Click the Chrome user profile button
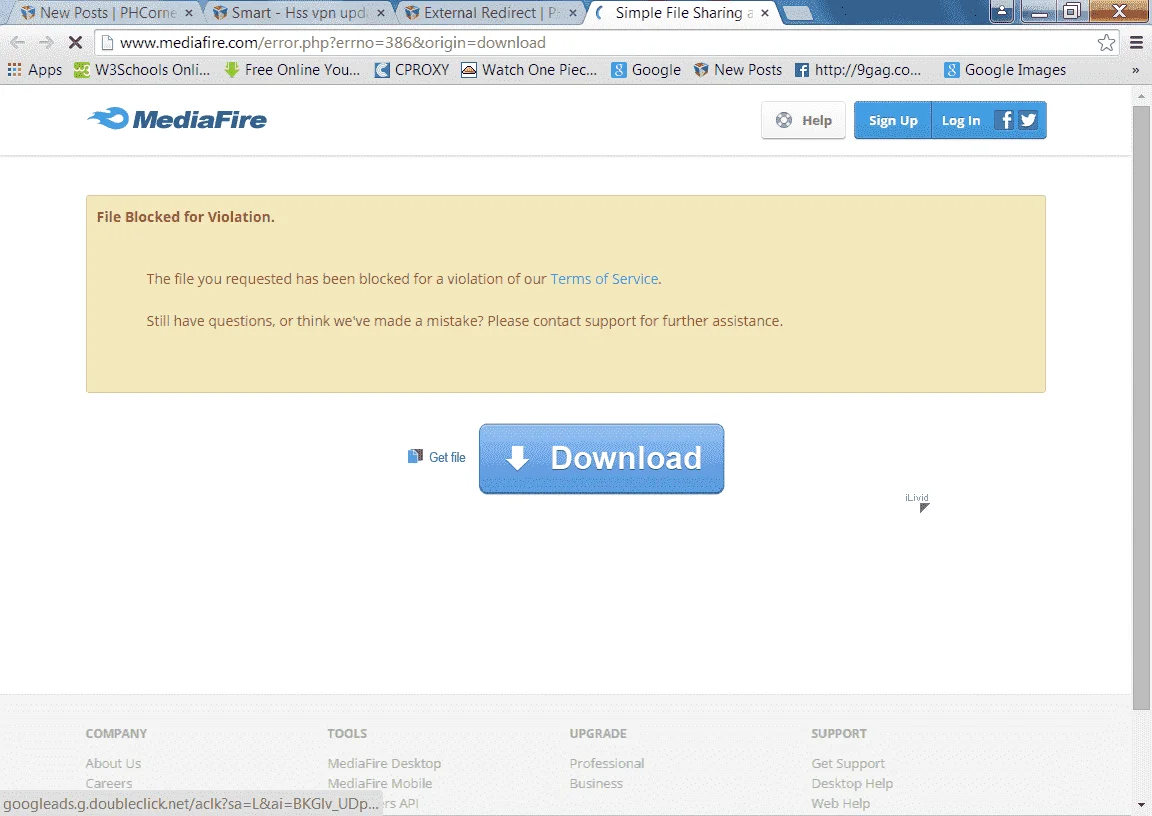The image size is (1152, 816). pos(1001,12)
